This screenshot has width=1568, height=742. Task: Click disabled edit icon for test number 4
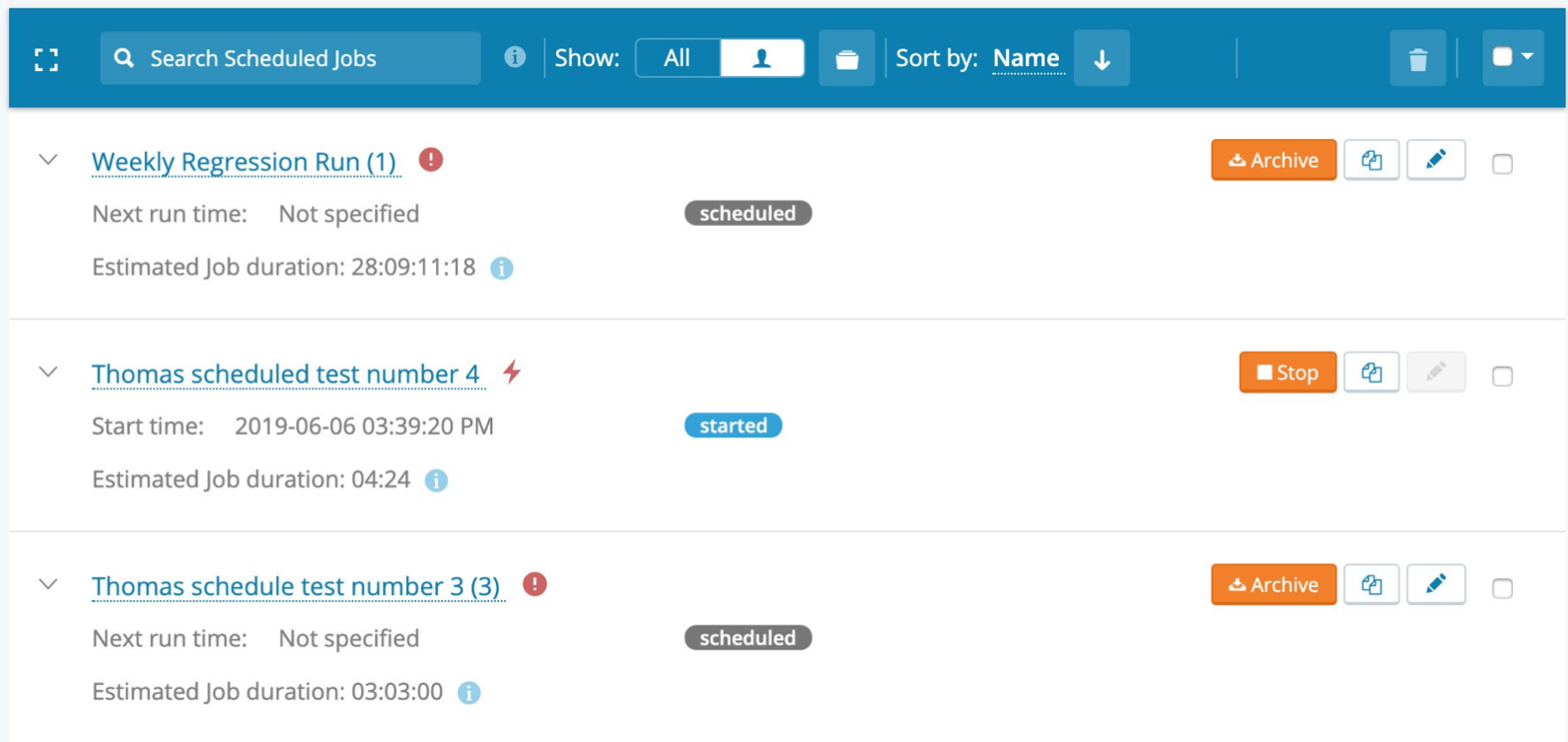pos(1436,372)
